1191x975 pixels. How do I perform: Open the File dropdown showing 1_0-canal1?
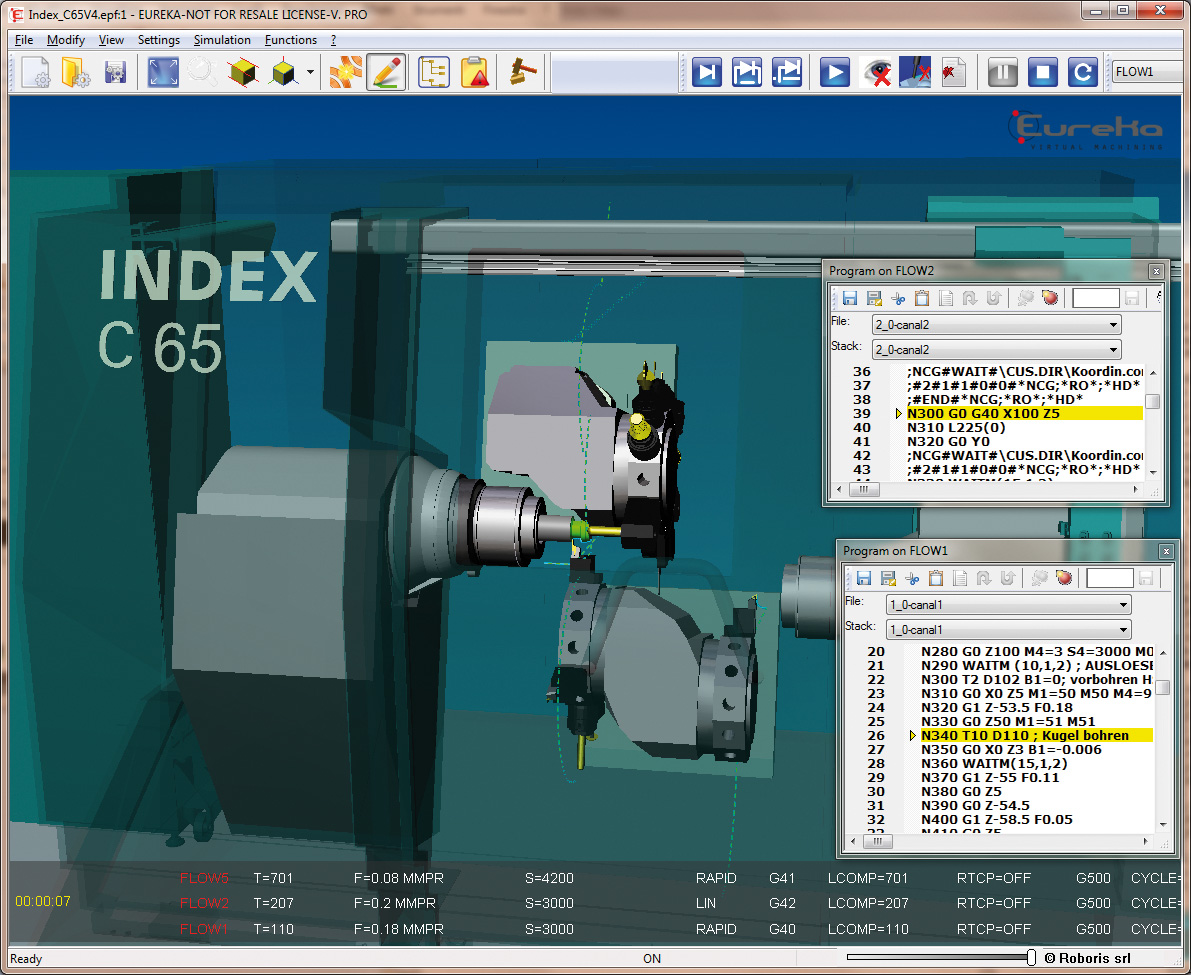click(x=1009, y=605)
